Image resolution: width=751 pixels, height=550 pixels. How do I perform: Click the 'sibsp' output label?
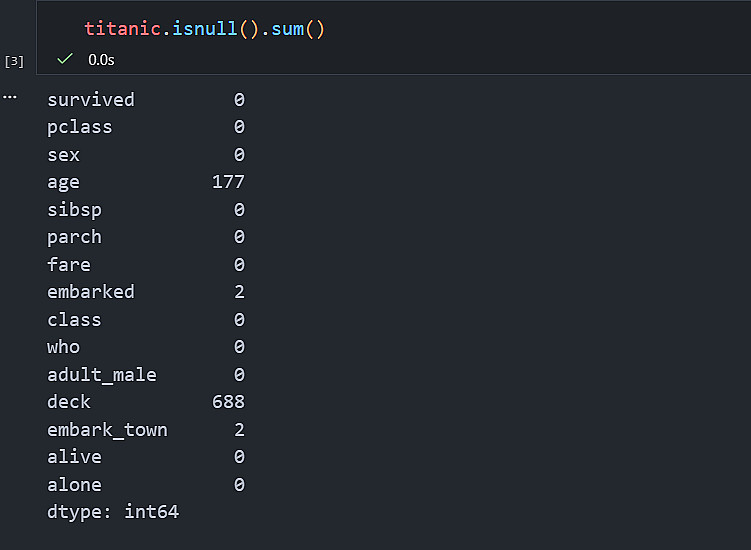pyautogui.click(x=74, y=210)
